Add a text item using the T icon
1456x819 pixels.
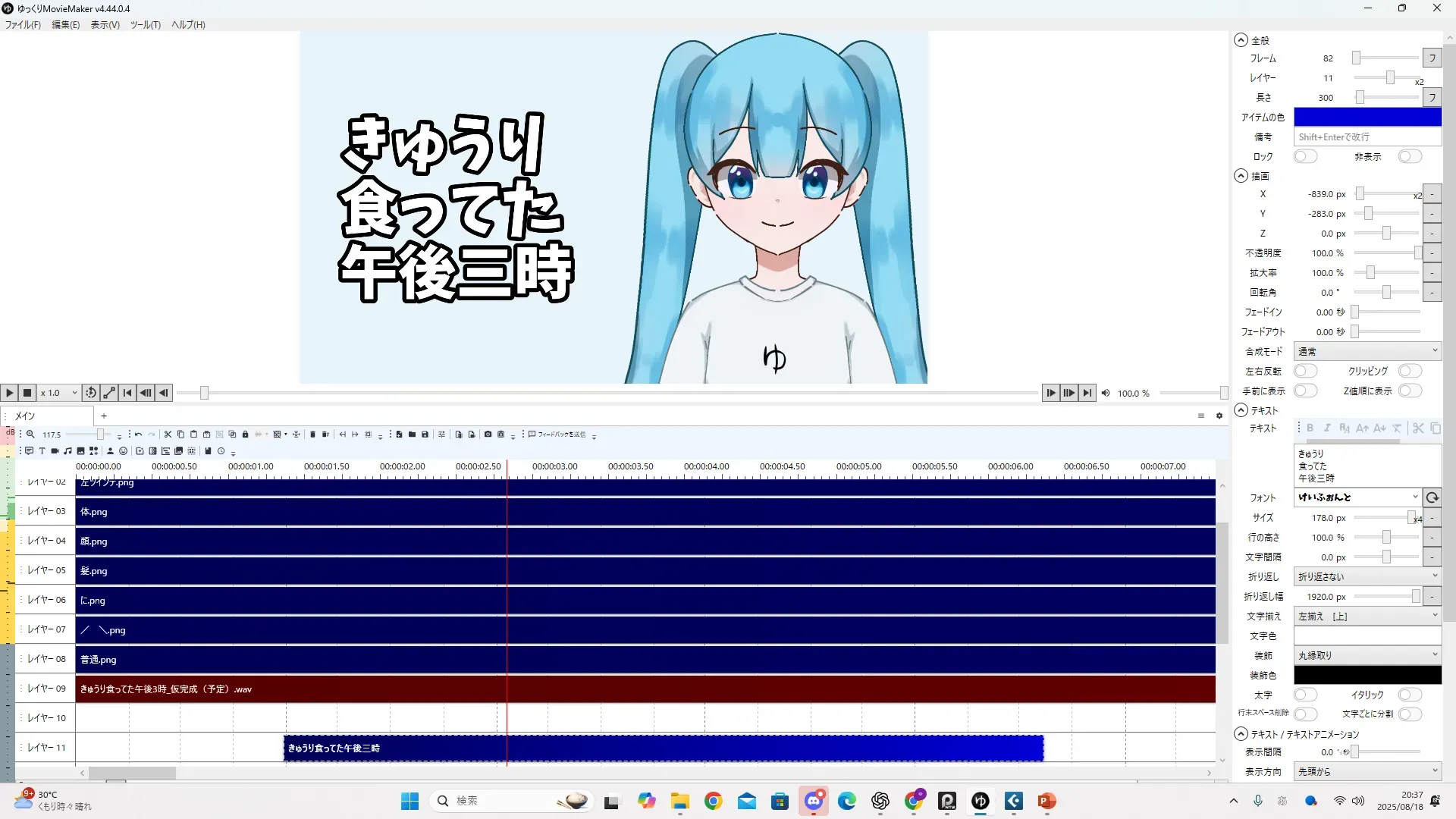(x=42, y=451)
